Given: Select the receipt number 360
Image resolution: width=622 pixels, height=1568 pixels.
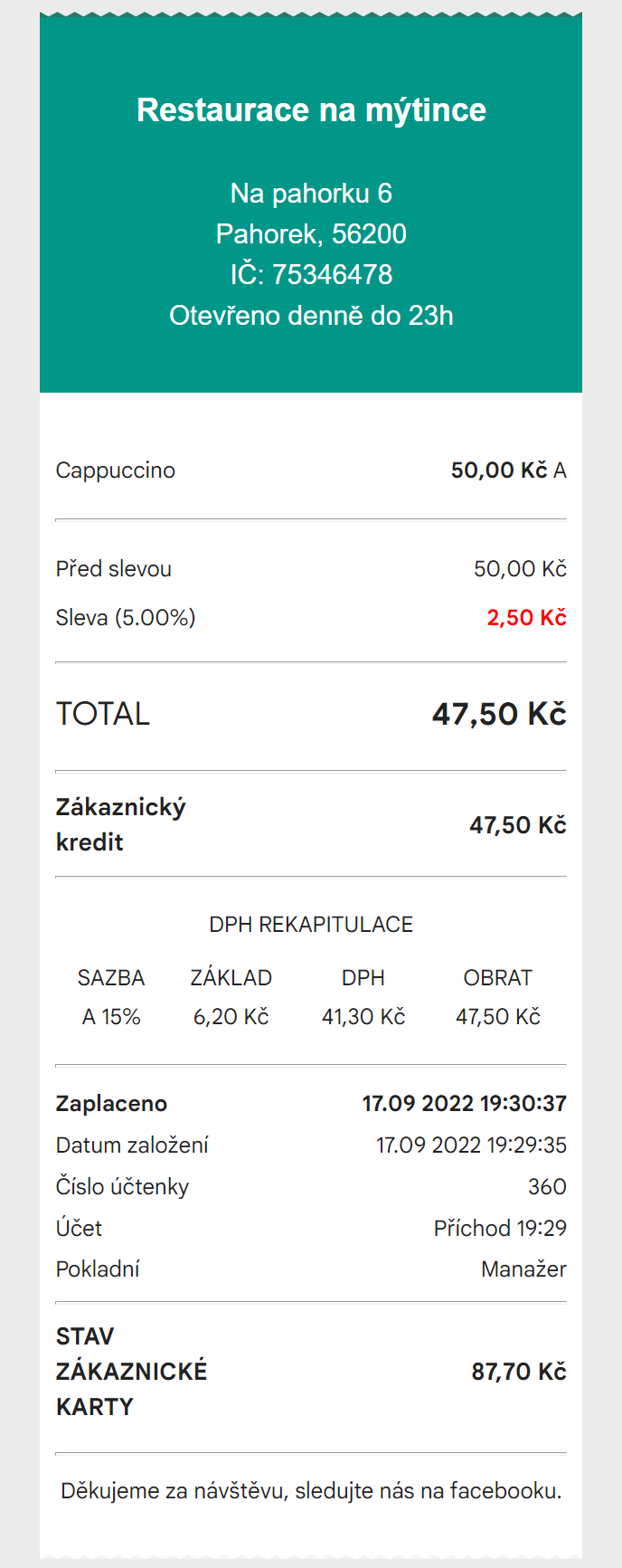Looking at the screenshot, I should 547,1187.
